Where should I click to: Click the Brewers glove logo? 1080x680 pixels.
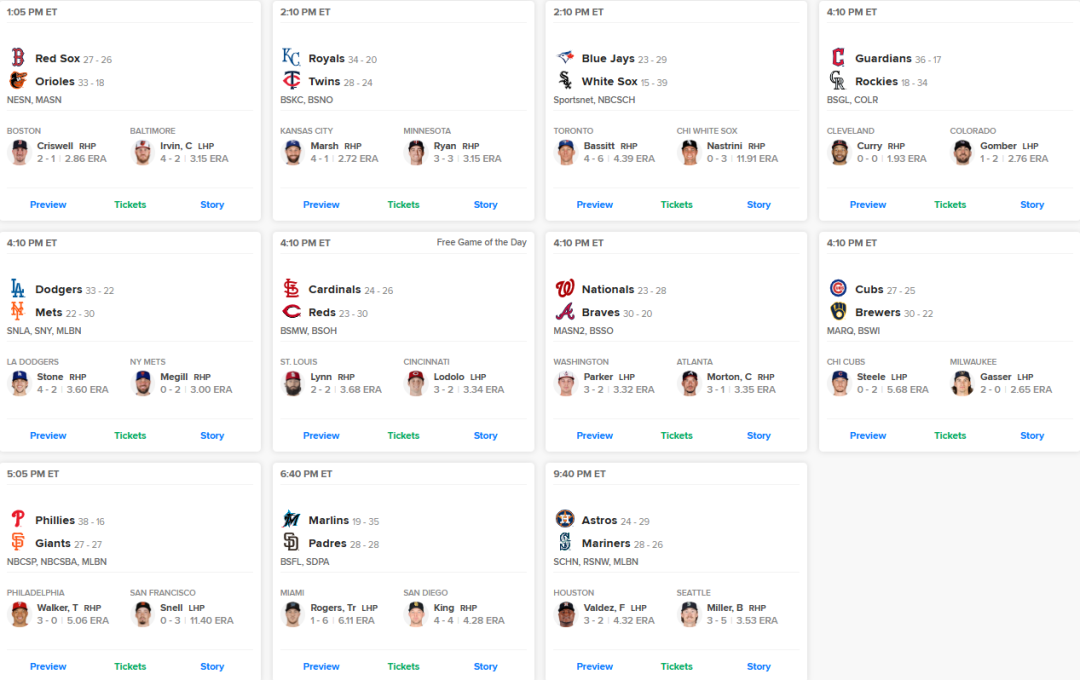pos(838,311)
